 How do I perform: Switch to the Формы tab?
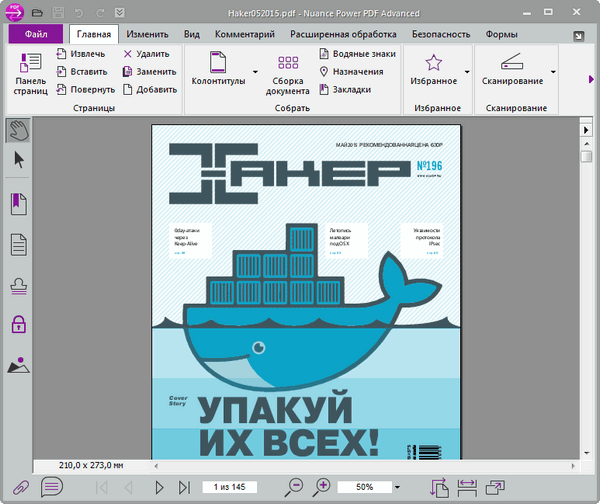(x=501, y=34)
